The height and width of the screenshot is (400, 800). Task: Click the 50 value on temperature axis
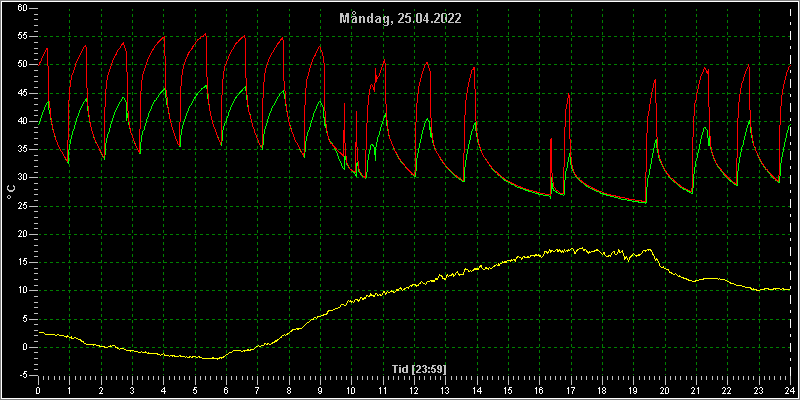pyautogui.click(x=21, y=65)
